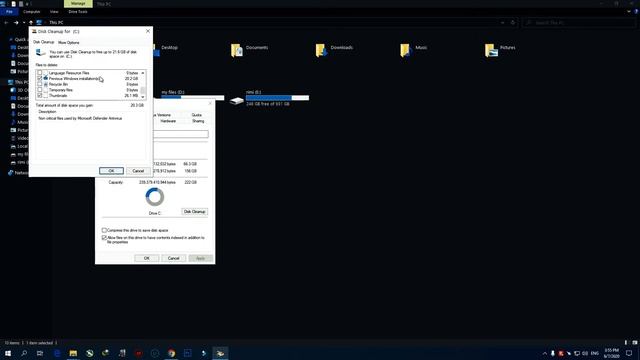Open the Drive Tools tab

pos(78,12)
